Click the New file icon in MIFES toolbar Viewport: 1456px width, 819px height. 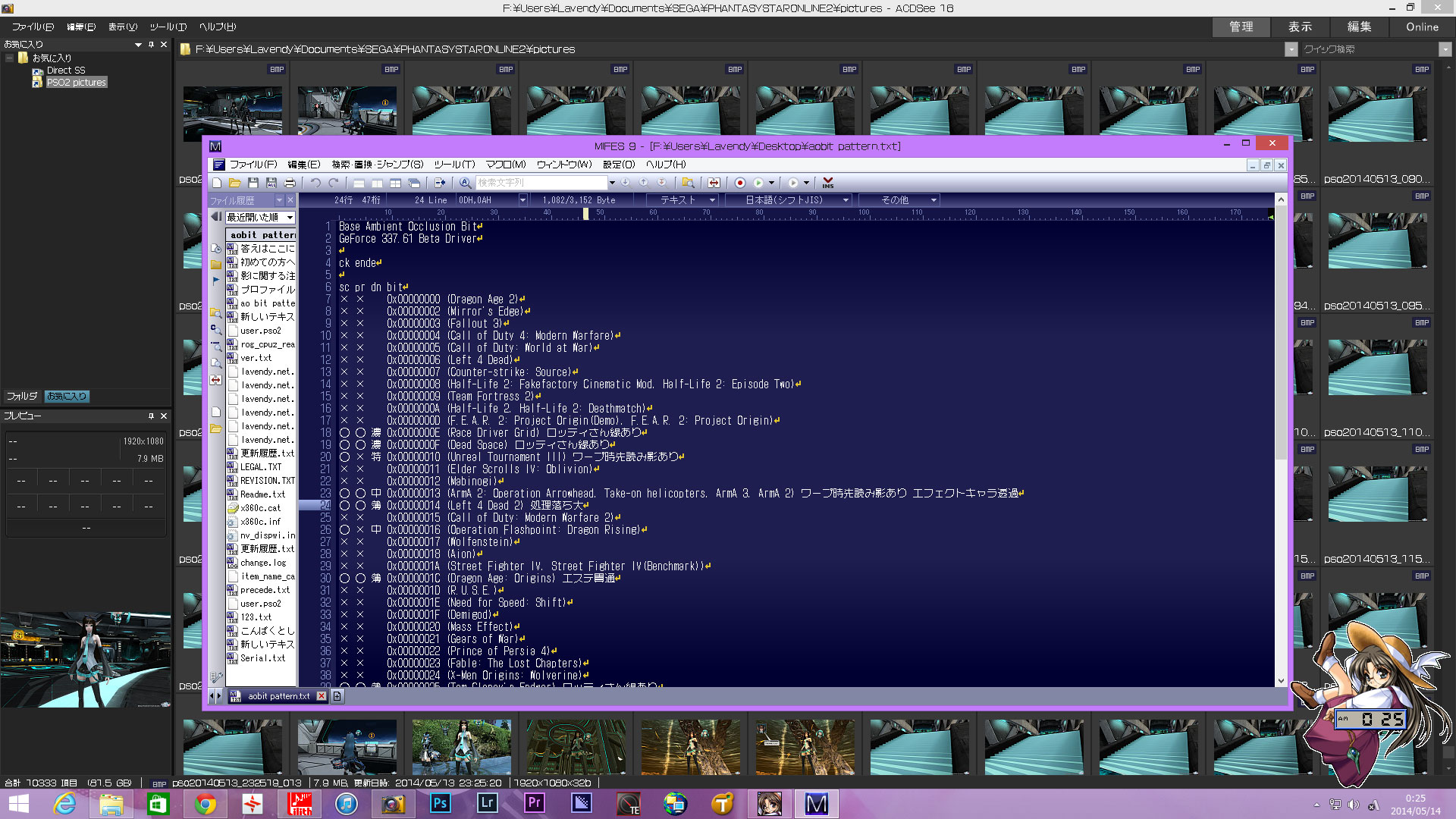pos(217,183)
